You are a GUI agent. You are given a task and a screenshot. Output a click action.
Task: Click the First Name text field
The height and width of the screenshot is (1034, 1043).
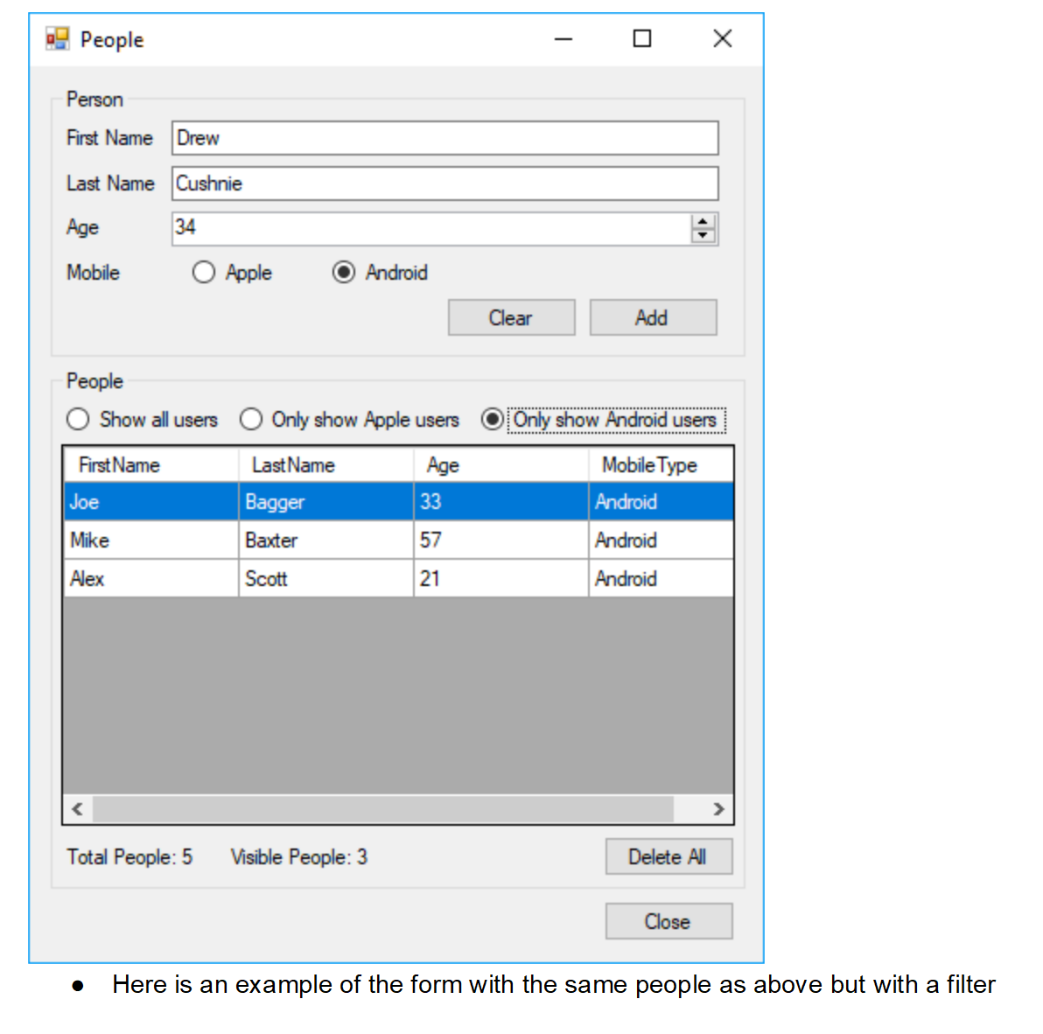pyautogui.click(x=445, y=137)
